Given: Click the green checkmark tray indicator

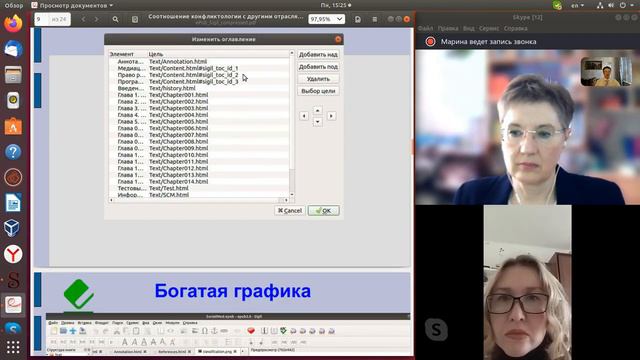Looking at the screenshot, I should pyautogui.click(x=557, y=5).
